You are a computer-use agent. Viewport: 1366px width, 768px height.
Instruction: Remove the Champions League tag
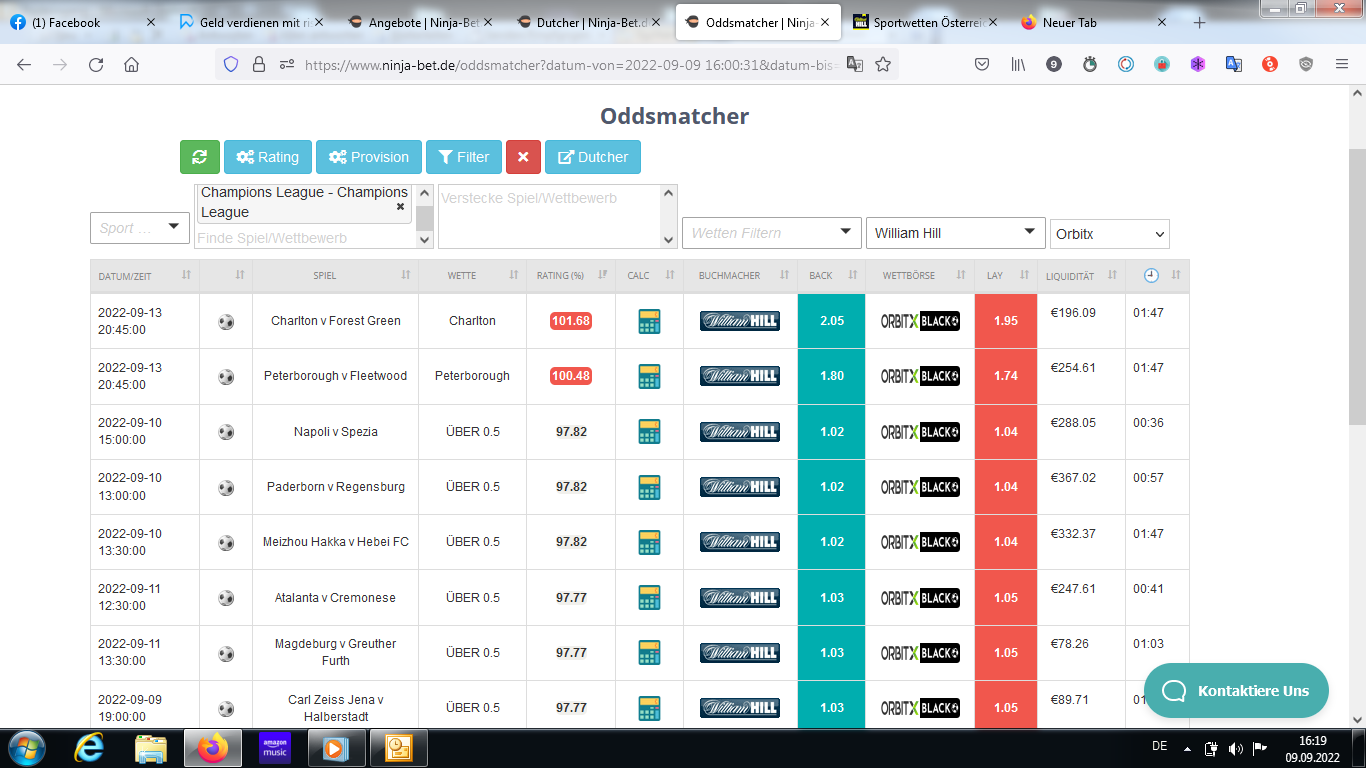pos(400,206)
